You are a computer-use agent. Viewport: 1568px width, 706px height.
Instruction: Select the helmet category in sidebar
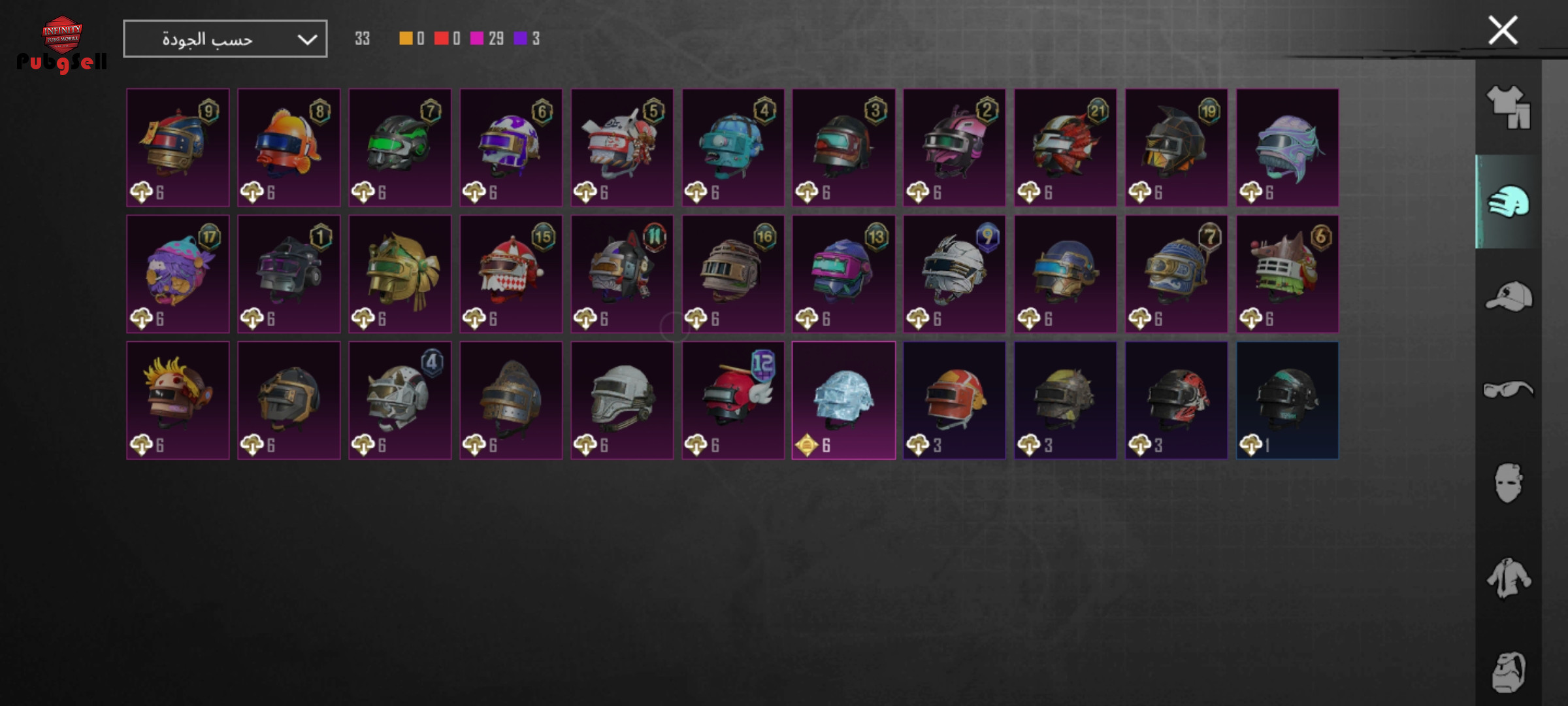1508,202
